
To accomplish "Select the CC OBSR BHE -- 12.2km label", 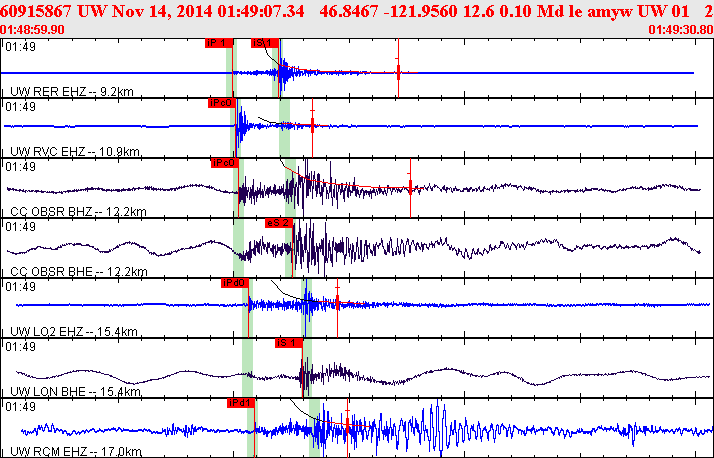I will 78,272.
